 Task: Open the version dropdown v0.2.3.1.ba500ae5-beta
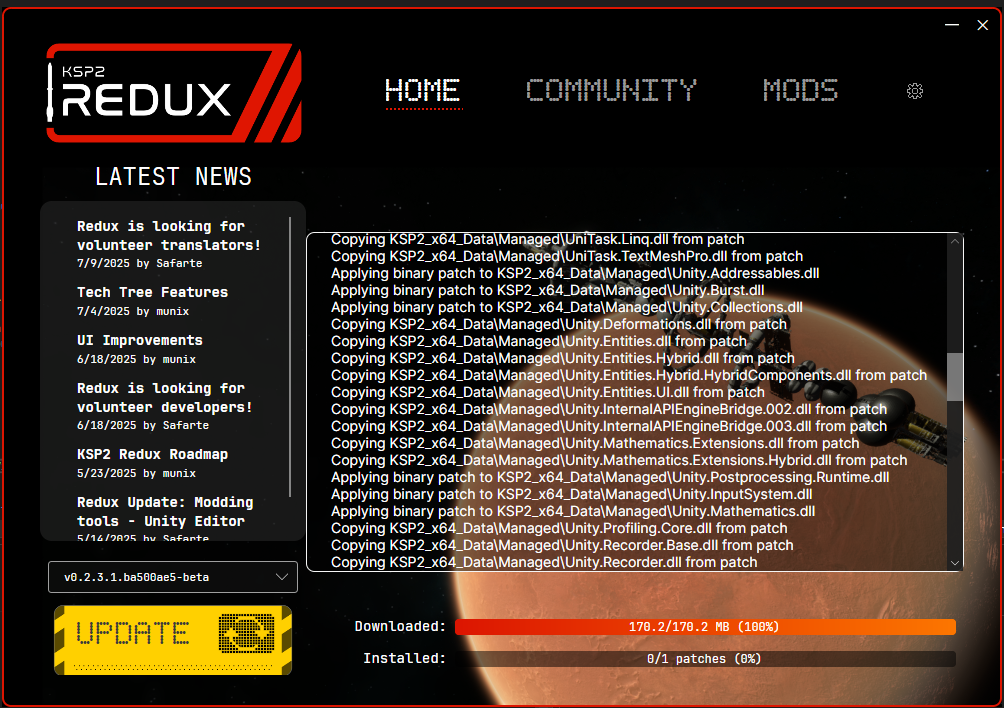[x=173, y=577]
